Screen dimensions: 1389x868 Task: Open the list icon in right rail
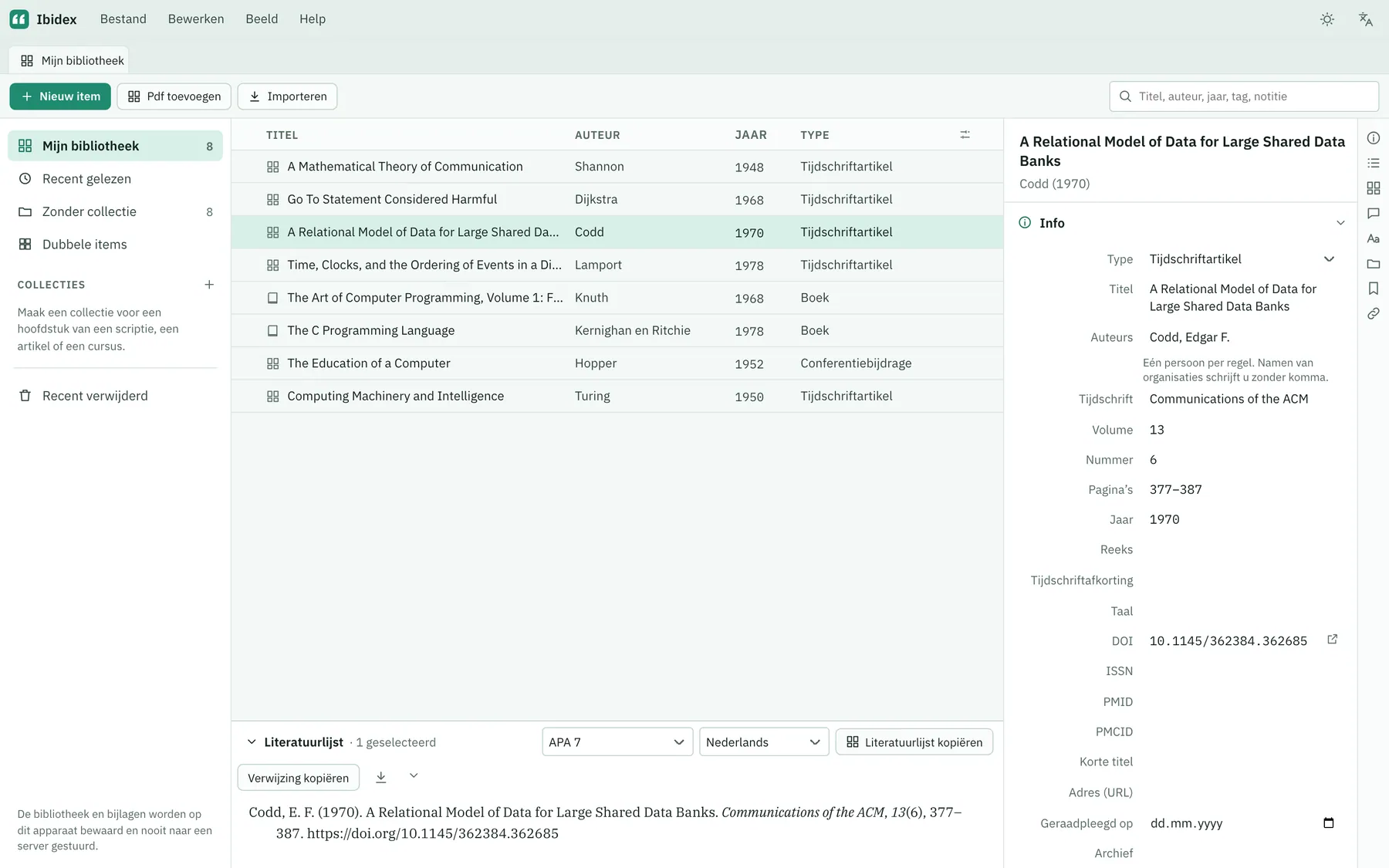(1374, 163)
